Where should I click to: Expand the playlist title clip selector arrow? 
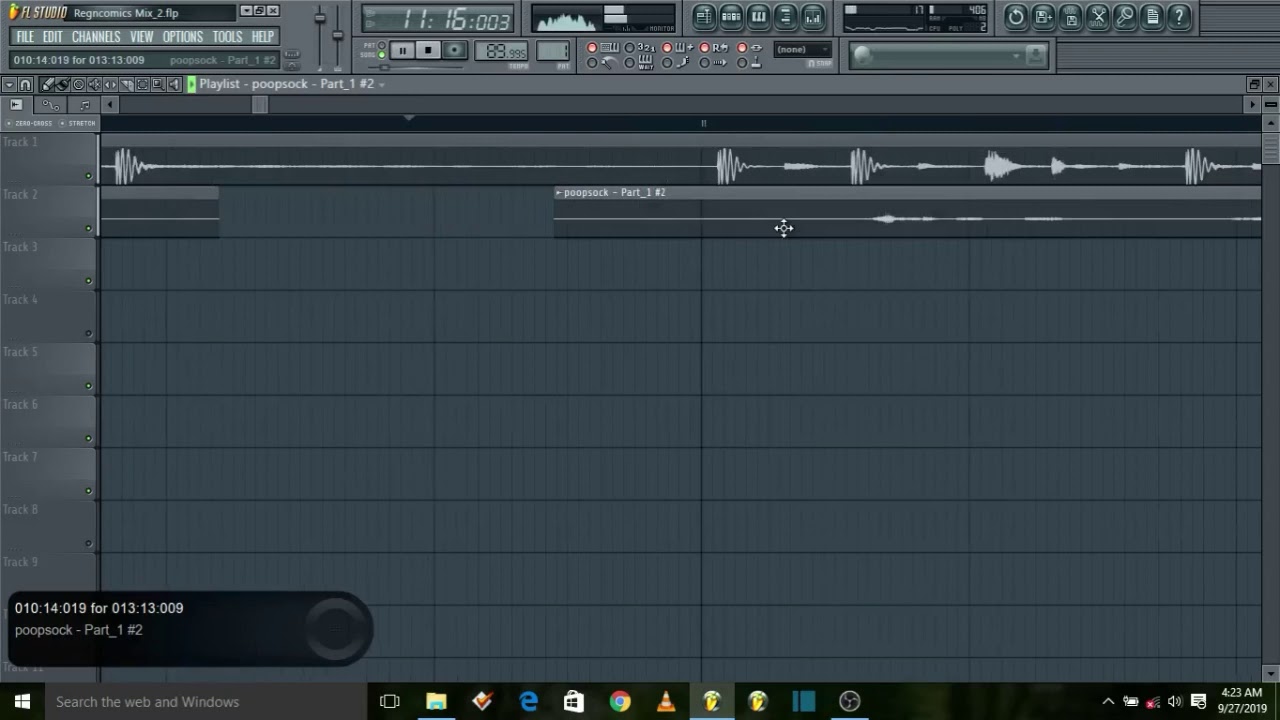(381, 85)
